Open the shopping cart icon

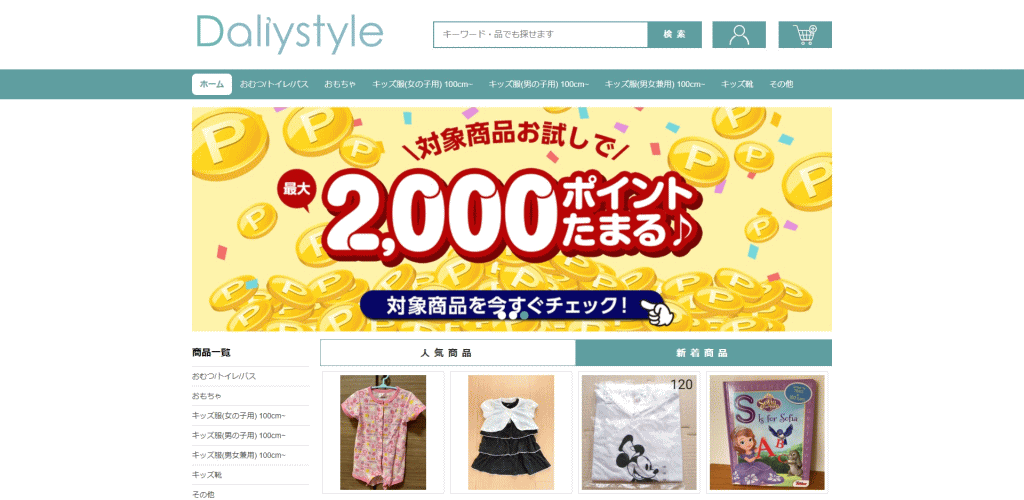805,35
